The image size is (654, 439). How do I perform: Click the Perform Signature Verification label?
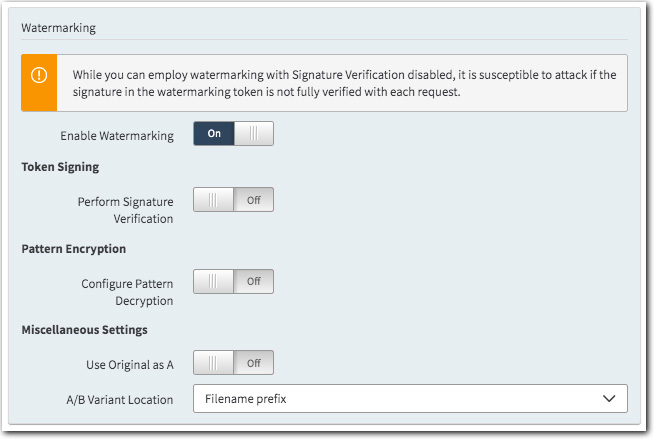click(x=125, y=210)
